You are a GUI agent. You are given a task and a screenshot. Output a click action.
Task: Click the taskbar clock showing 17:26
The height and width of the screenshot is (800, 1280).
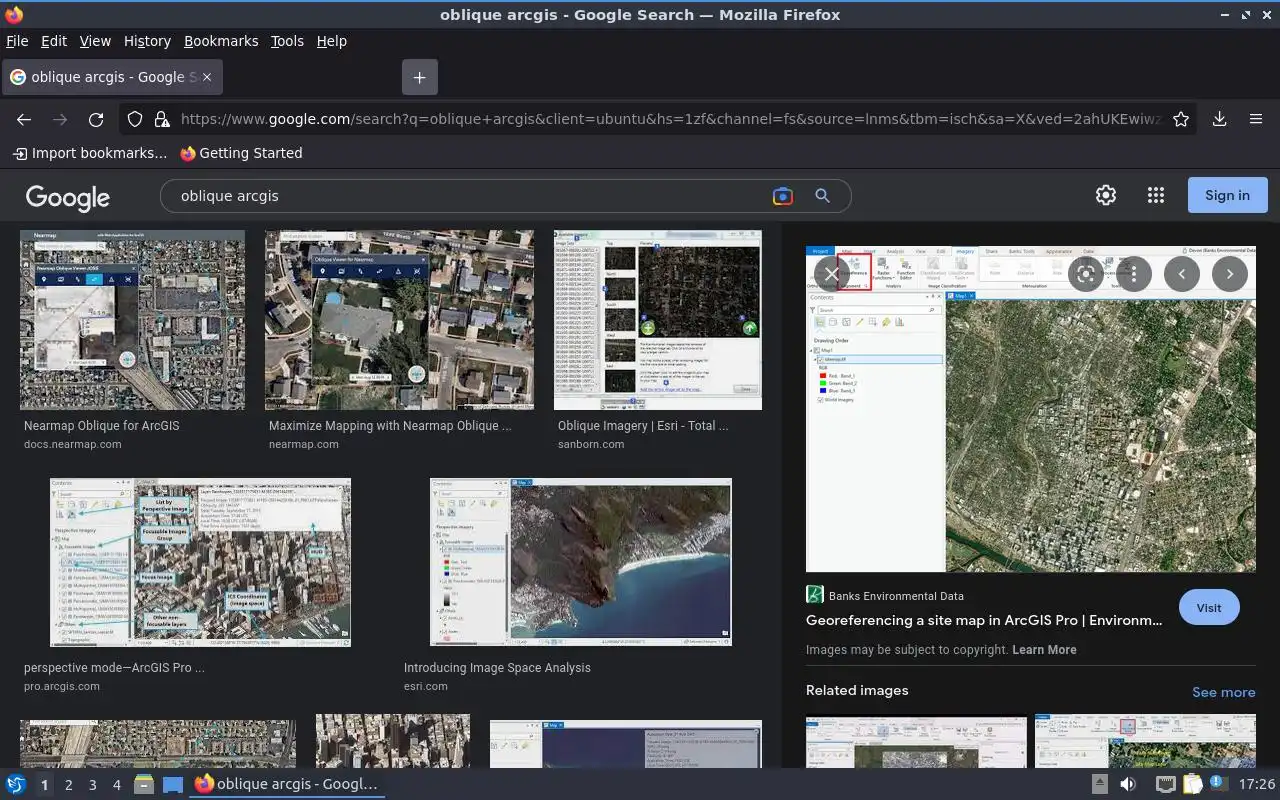[1257, 784]
